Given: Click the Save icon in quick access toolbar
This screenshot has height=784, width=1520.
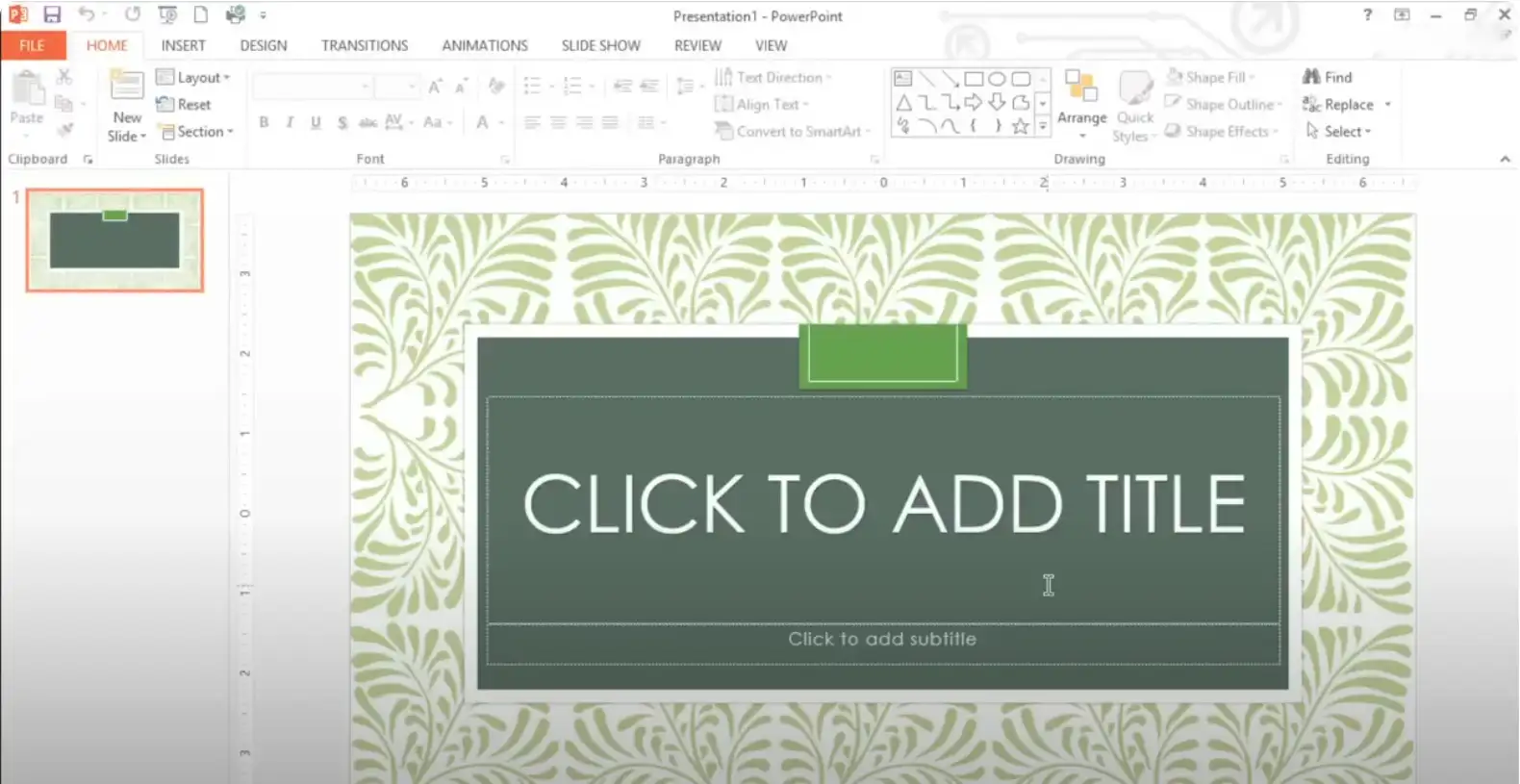Looking at the screenshot, I should tap(52, 14).
